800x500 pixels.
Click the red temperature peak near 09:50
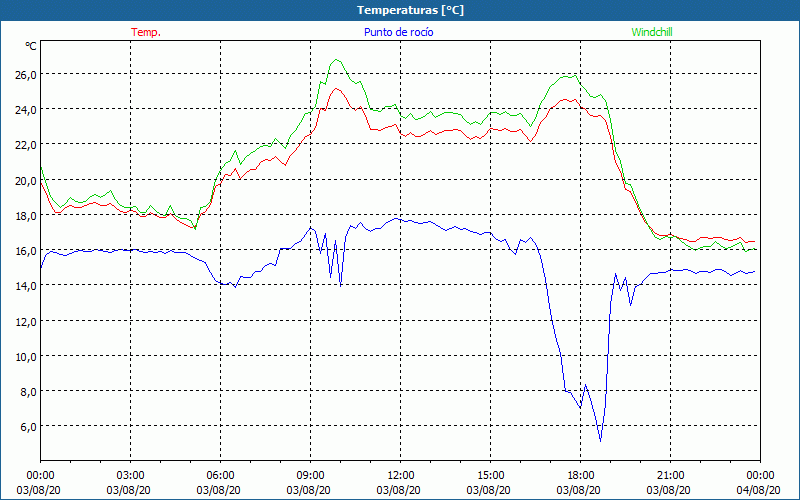(x=336, y=88)
